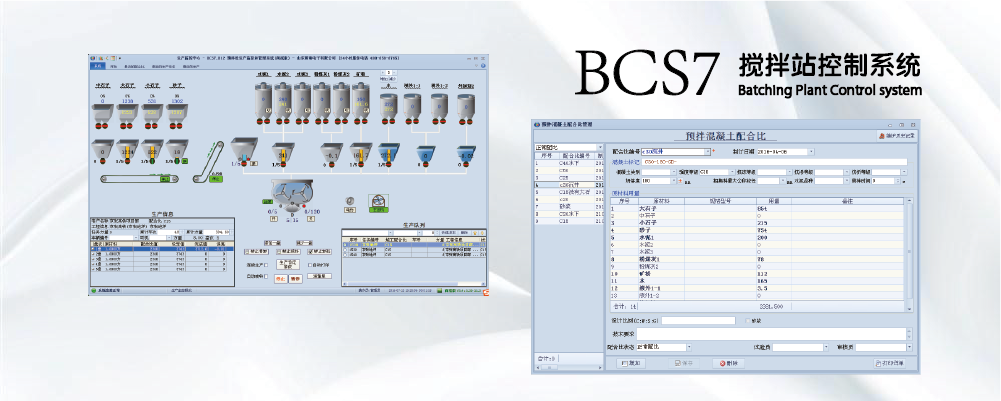Toggle the 自动打印 checkbox
1001x401 pixels.
point(310,264)
